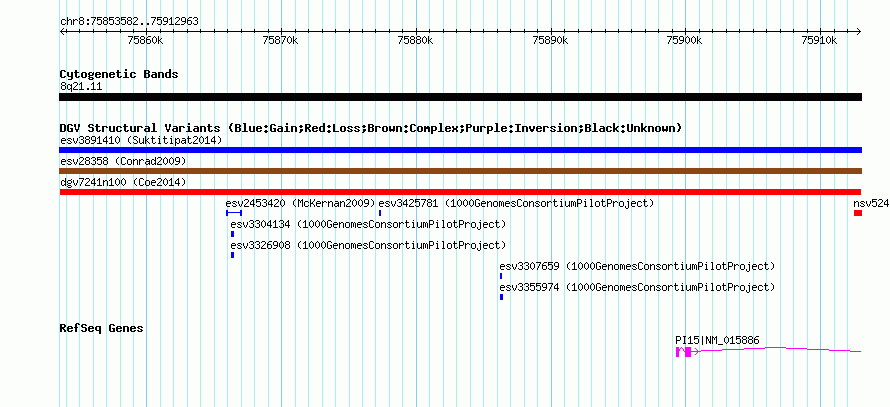890x407 pixels.
Task: Click the 8q21.11 band label
Action: [81, 87]
